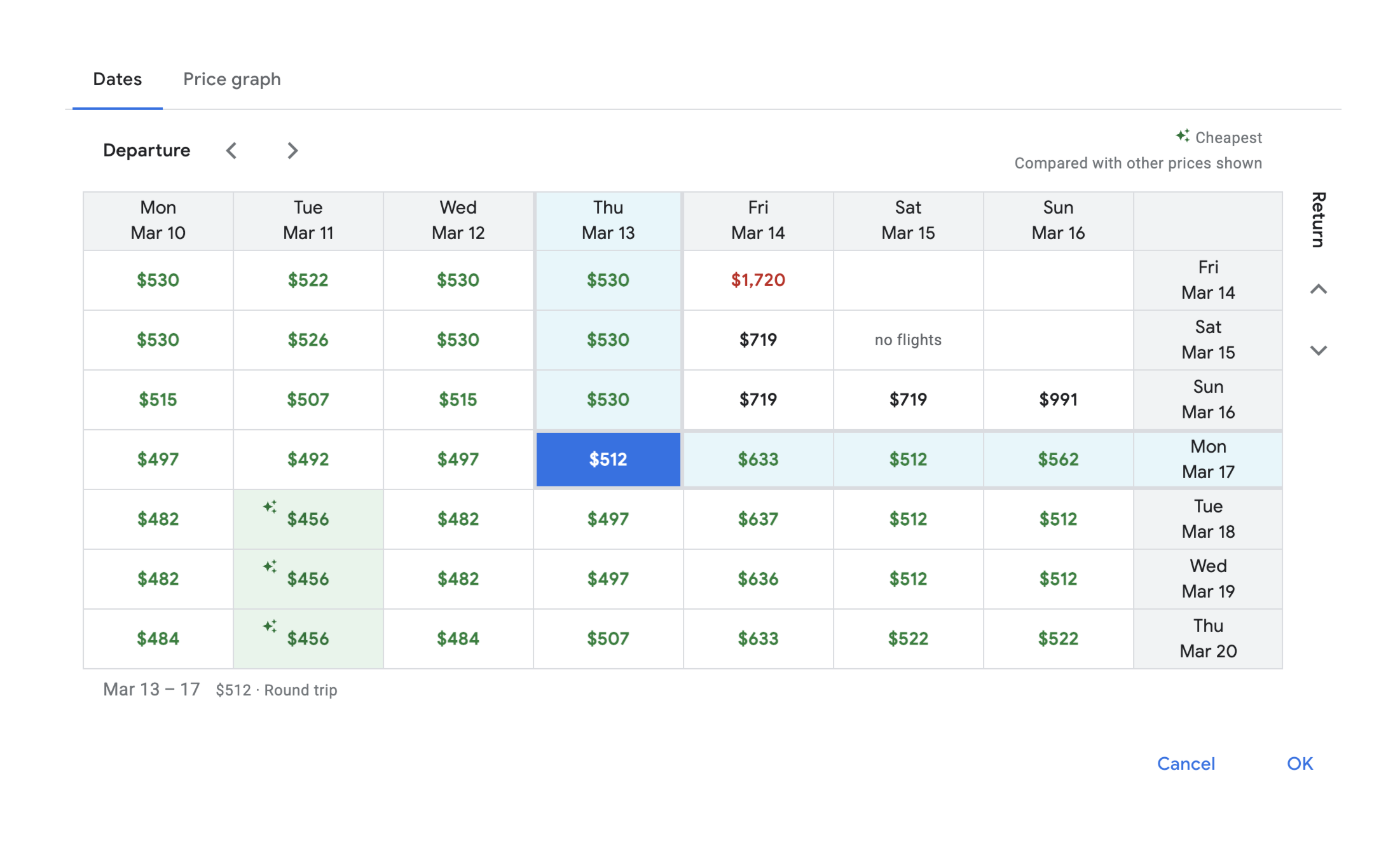Select $512 Sat Mar 15 returning Mon Mar 17

click(909, 460)
